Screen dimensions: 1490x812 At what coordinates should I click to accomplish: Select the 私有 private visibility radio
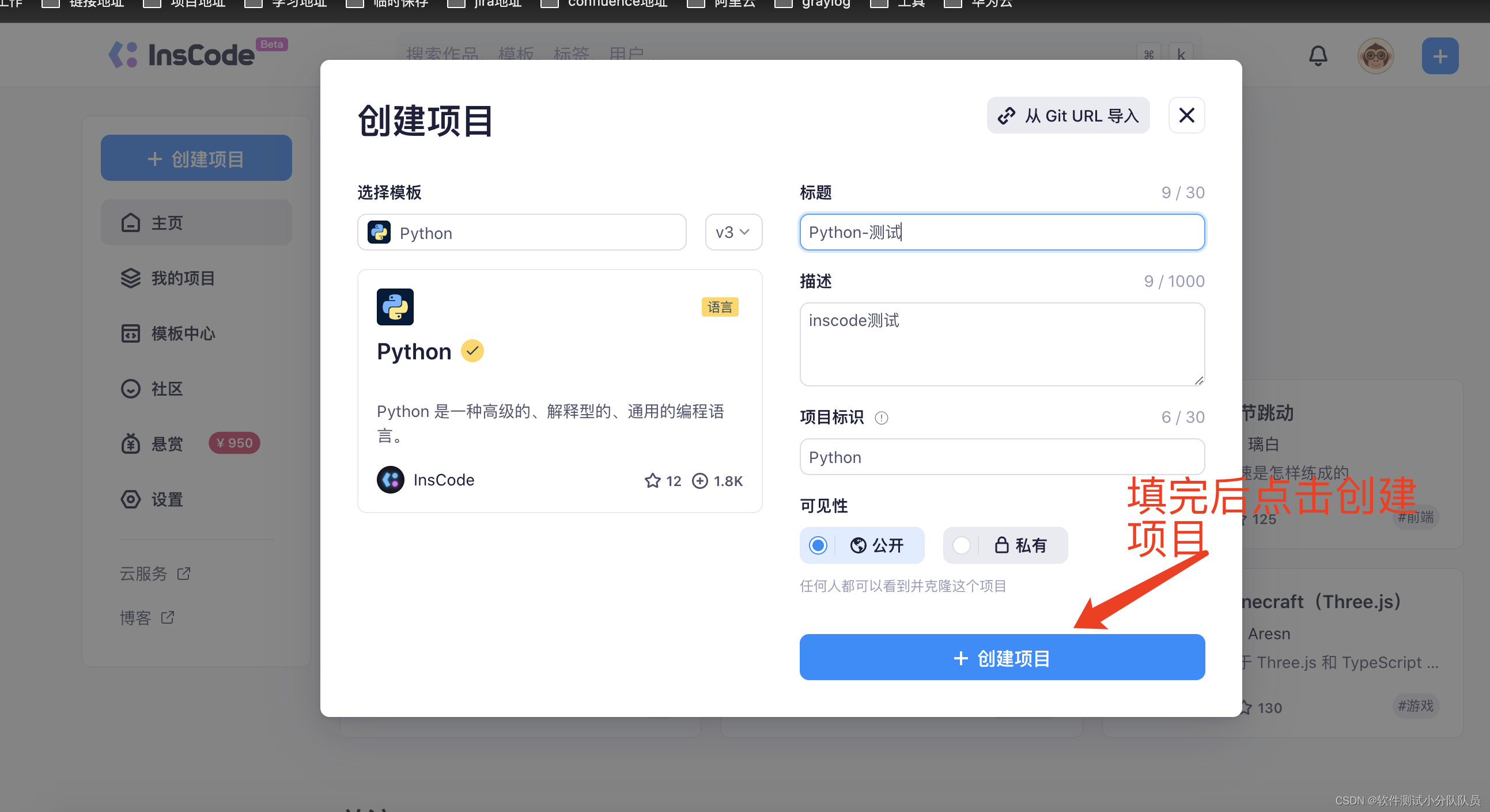pyautogui.click(x=961, y=545)
